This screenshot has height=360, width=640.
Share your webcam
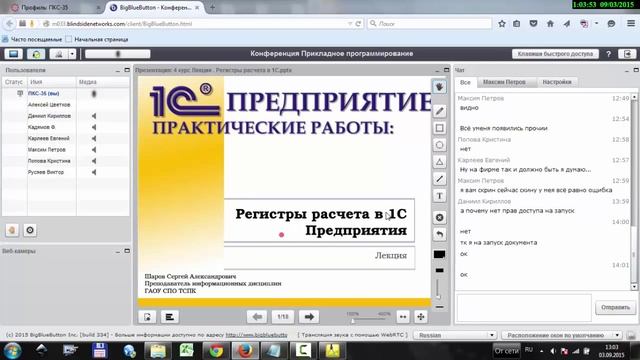[x=59, y=54]
